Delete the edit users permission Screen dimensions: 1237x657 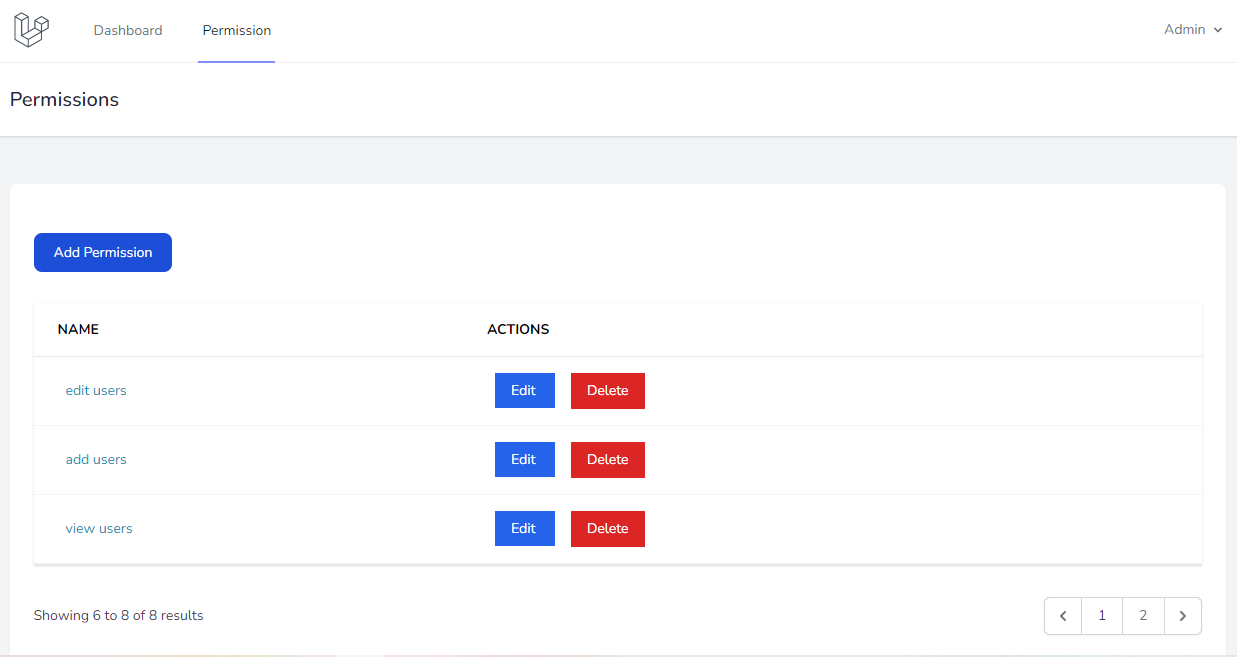607,390
